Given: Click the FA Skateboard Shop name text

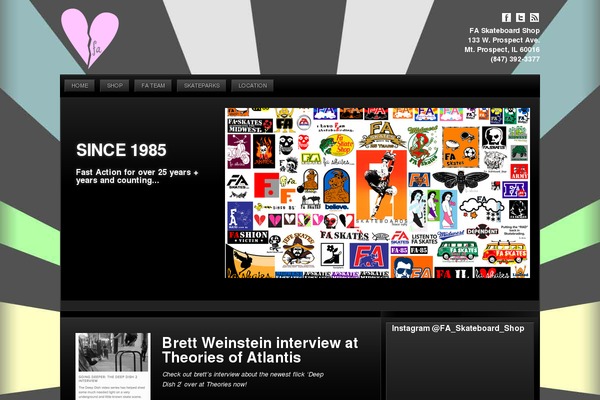Looking at the screenshot, I should point(504,31).
